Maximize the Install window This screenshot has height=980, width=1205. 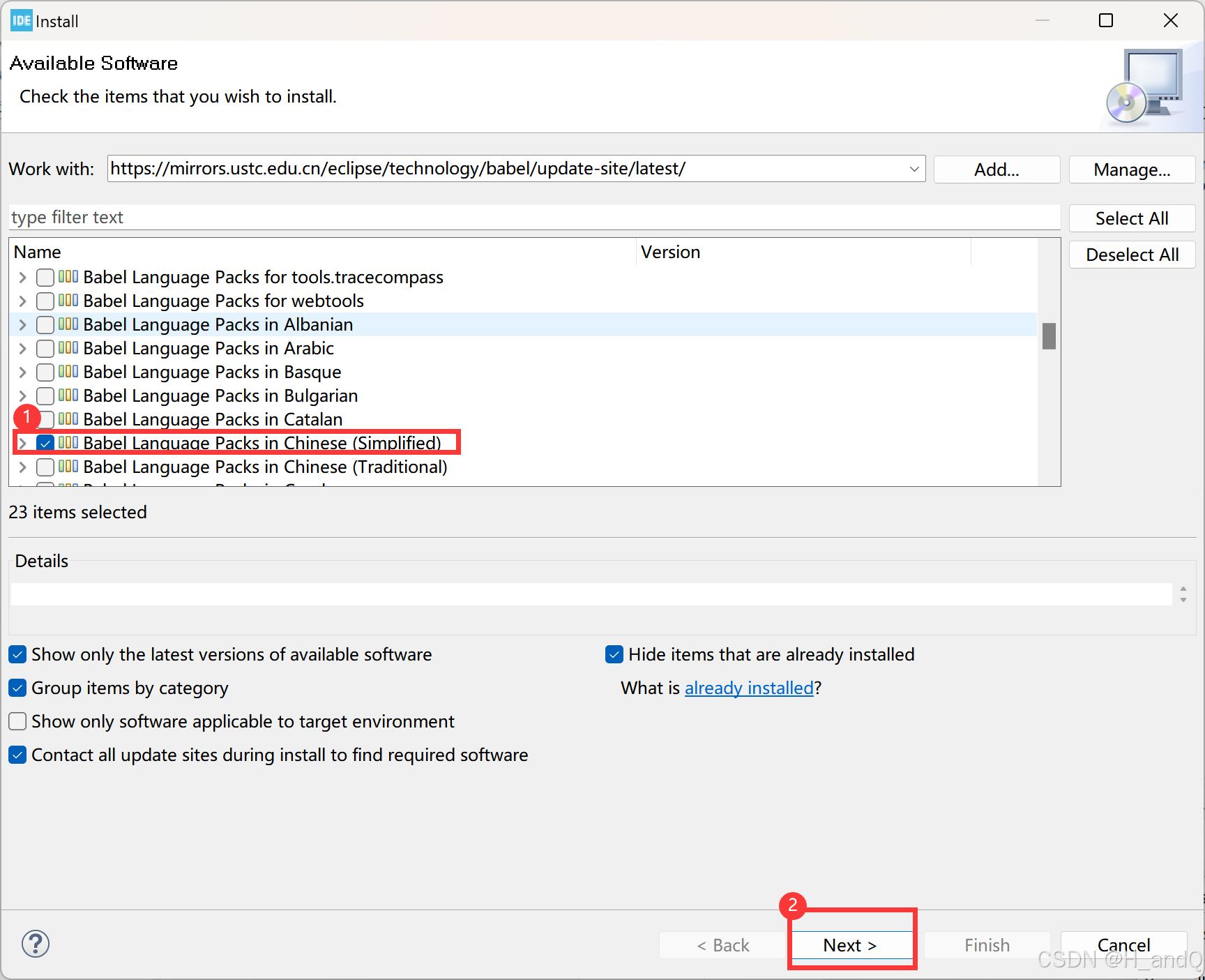1106,20
